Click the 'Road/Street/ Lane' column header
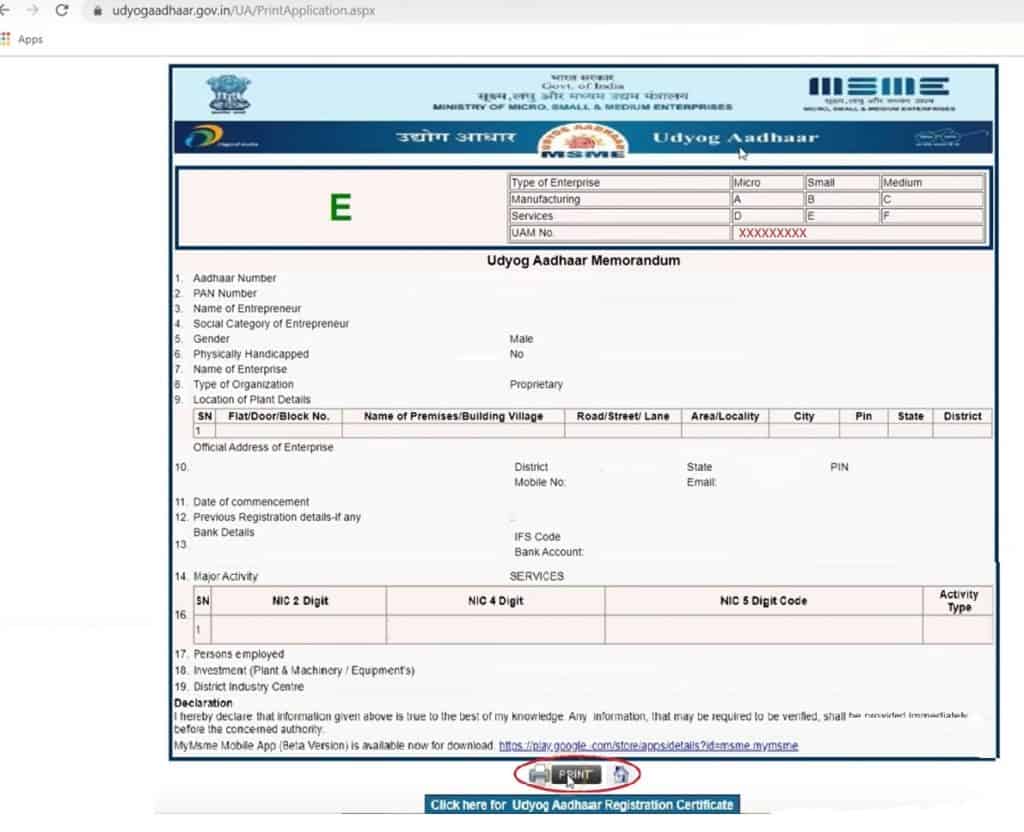This screenshot has height=832, width=1024. pos(623,417)
